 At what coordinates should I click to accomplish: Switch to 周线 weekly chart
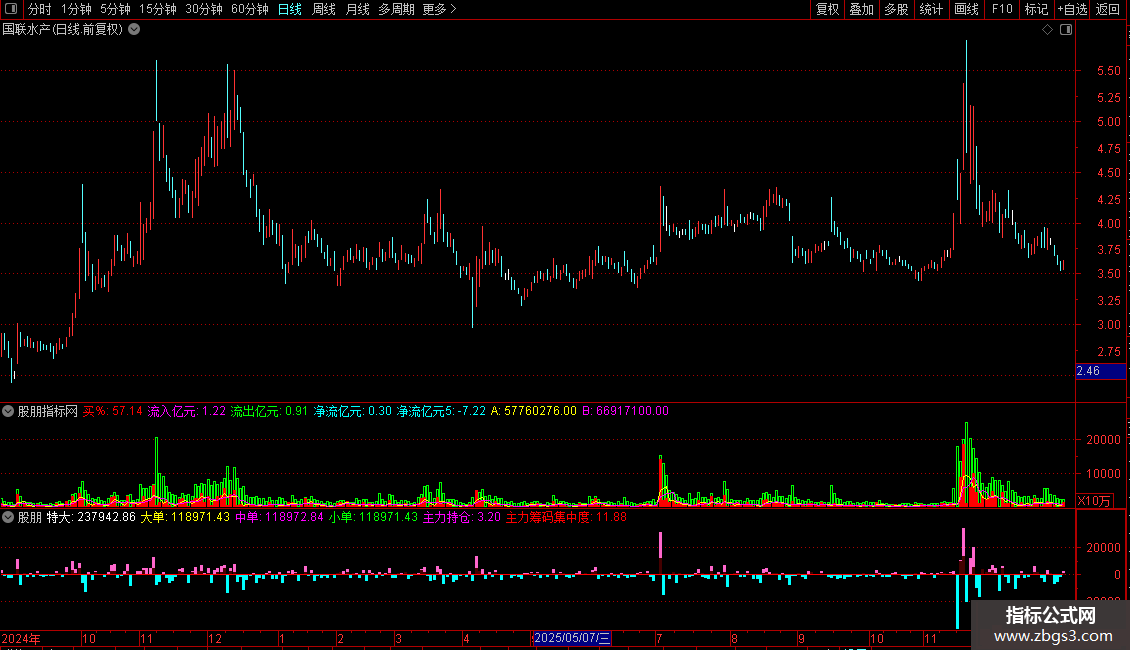tap(324, 9)
